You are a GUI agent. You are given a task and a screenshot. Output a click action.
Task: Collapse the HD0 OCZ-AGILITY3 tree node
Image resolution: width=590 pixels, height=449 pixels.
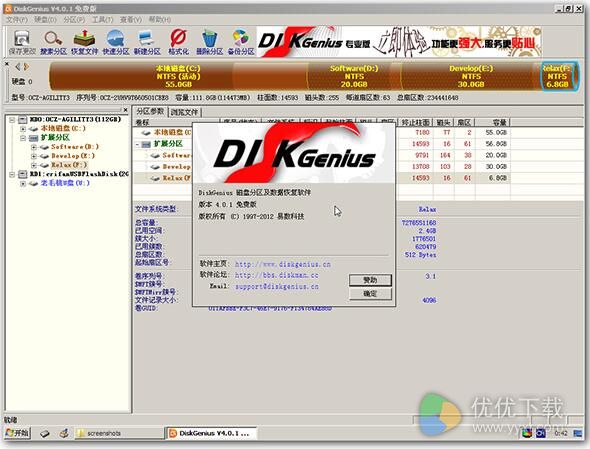12,120
